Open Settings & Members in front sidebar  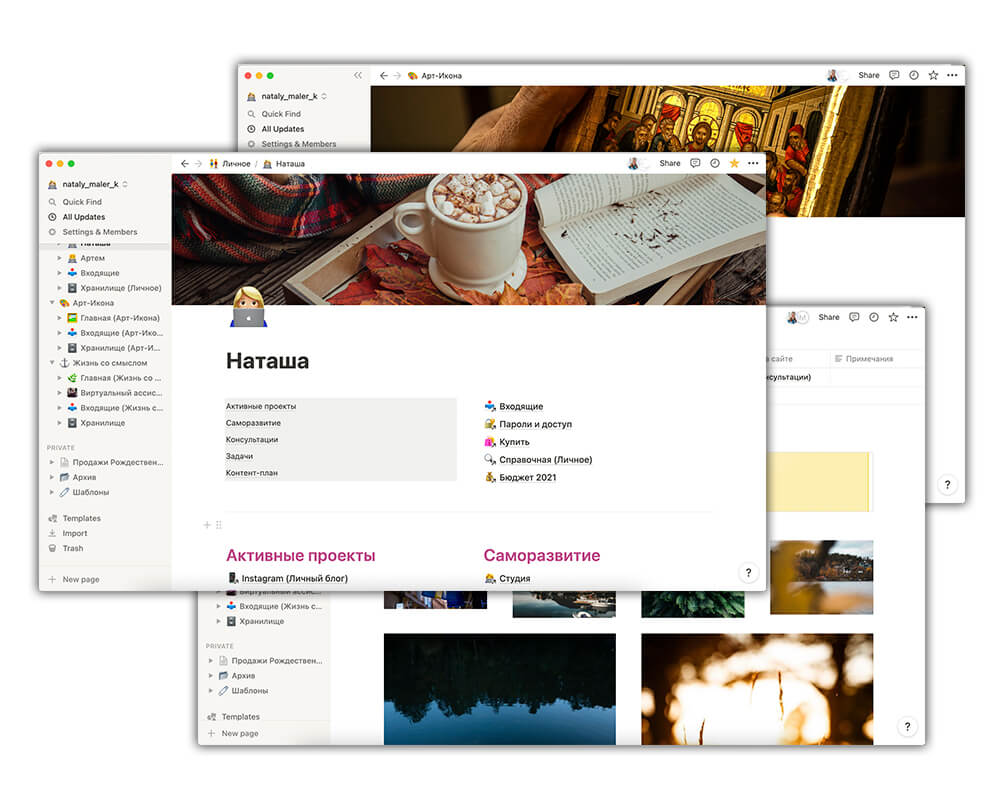click(99, 232)
